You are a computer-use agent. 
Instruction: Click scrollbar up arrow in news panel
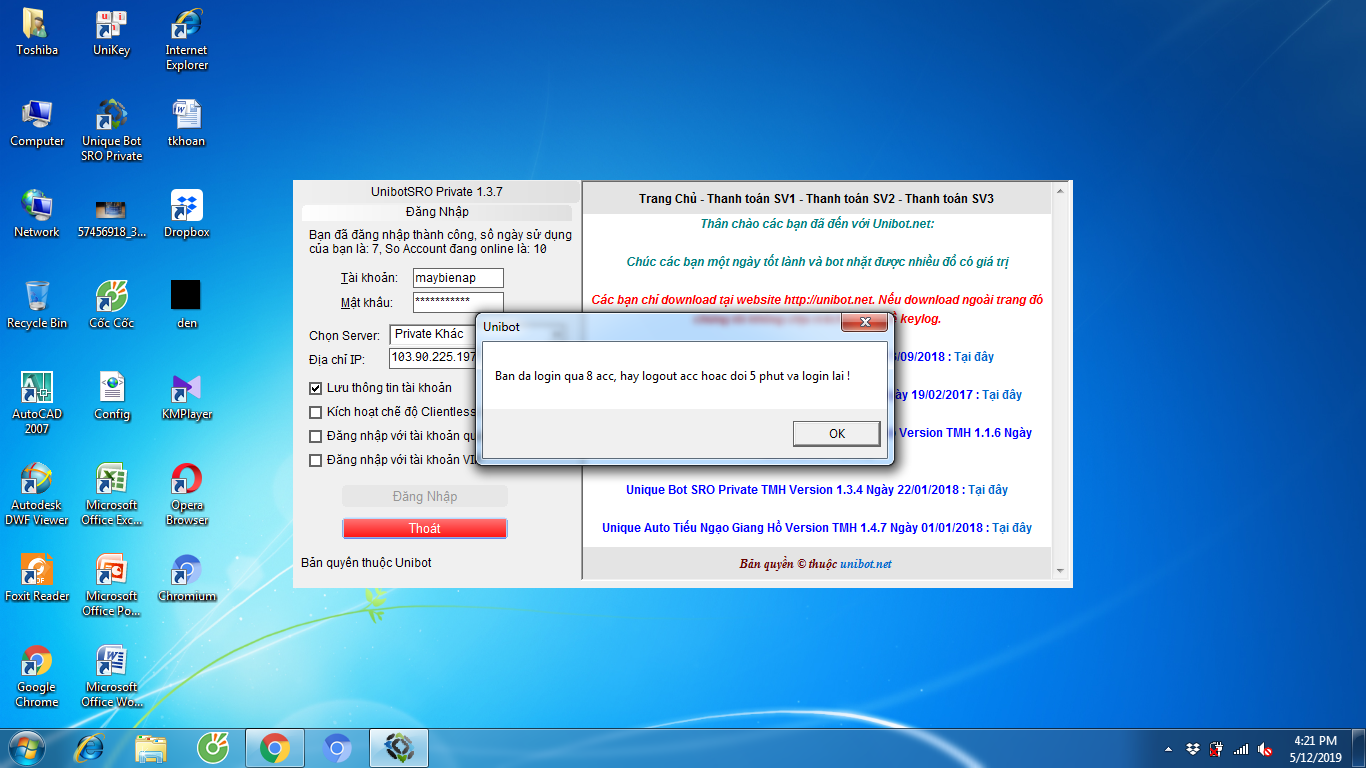[1060, 193]
